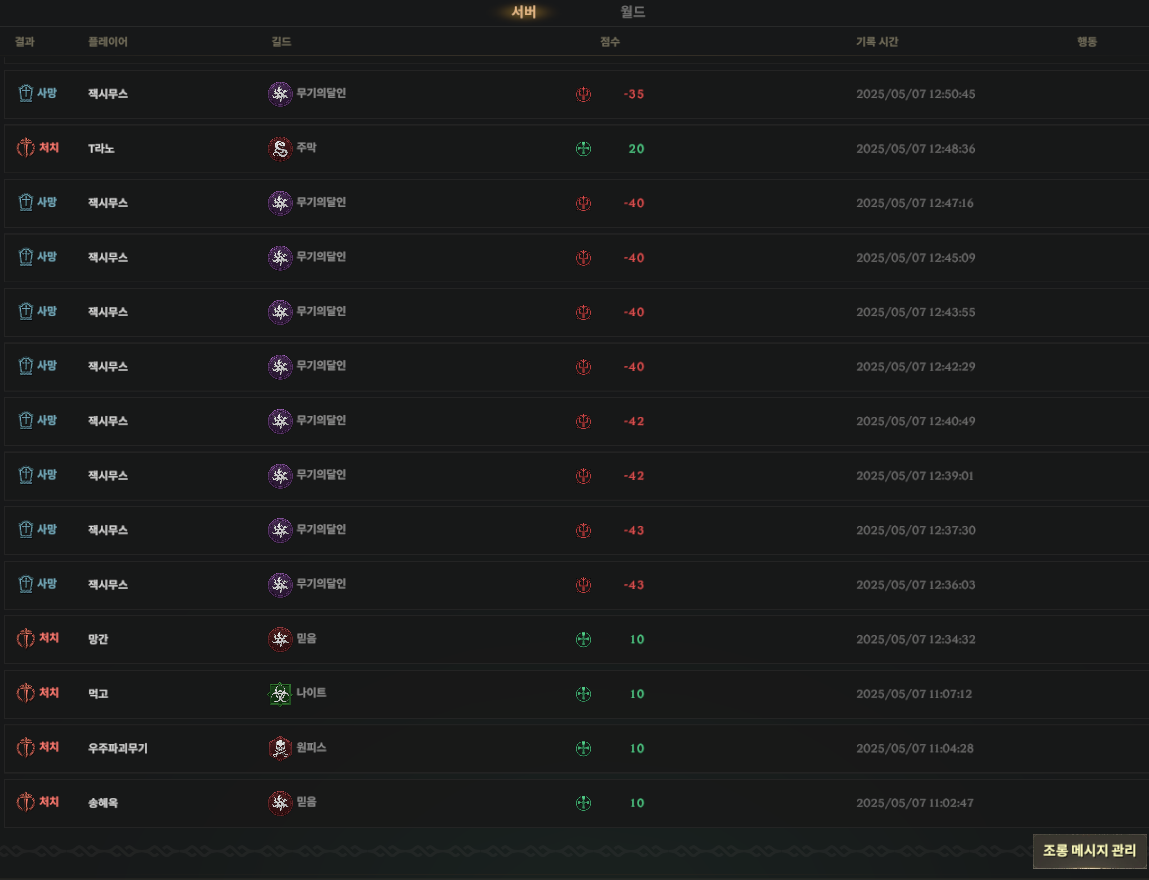Screen dimensions: 1149x880
Task: Click the death icon in the 12:42:29 row
Action: [x=26, y=366]
